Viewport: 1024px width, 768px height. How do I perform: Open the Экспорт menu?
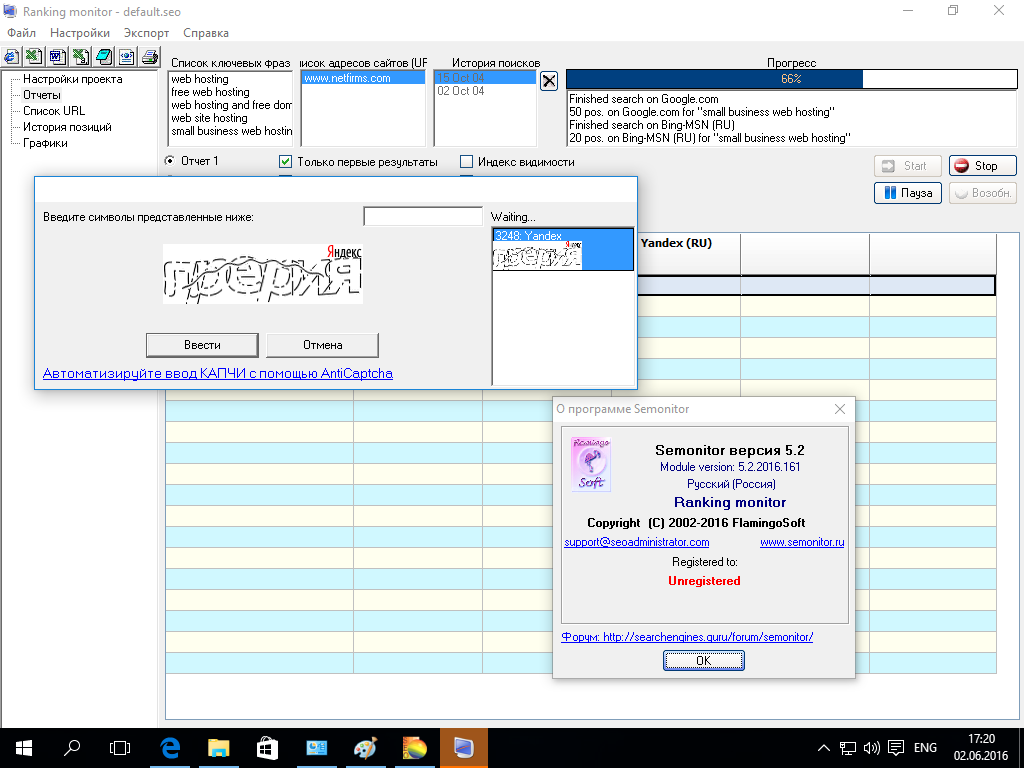146,33
